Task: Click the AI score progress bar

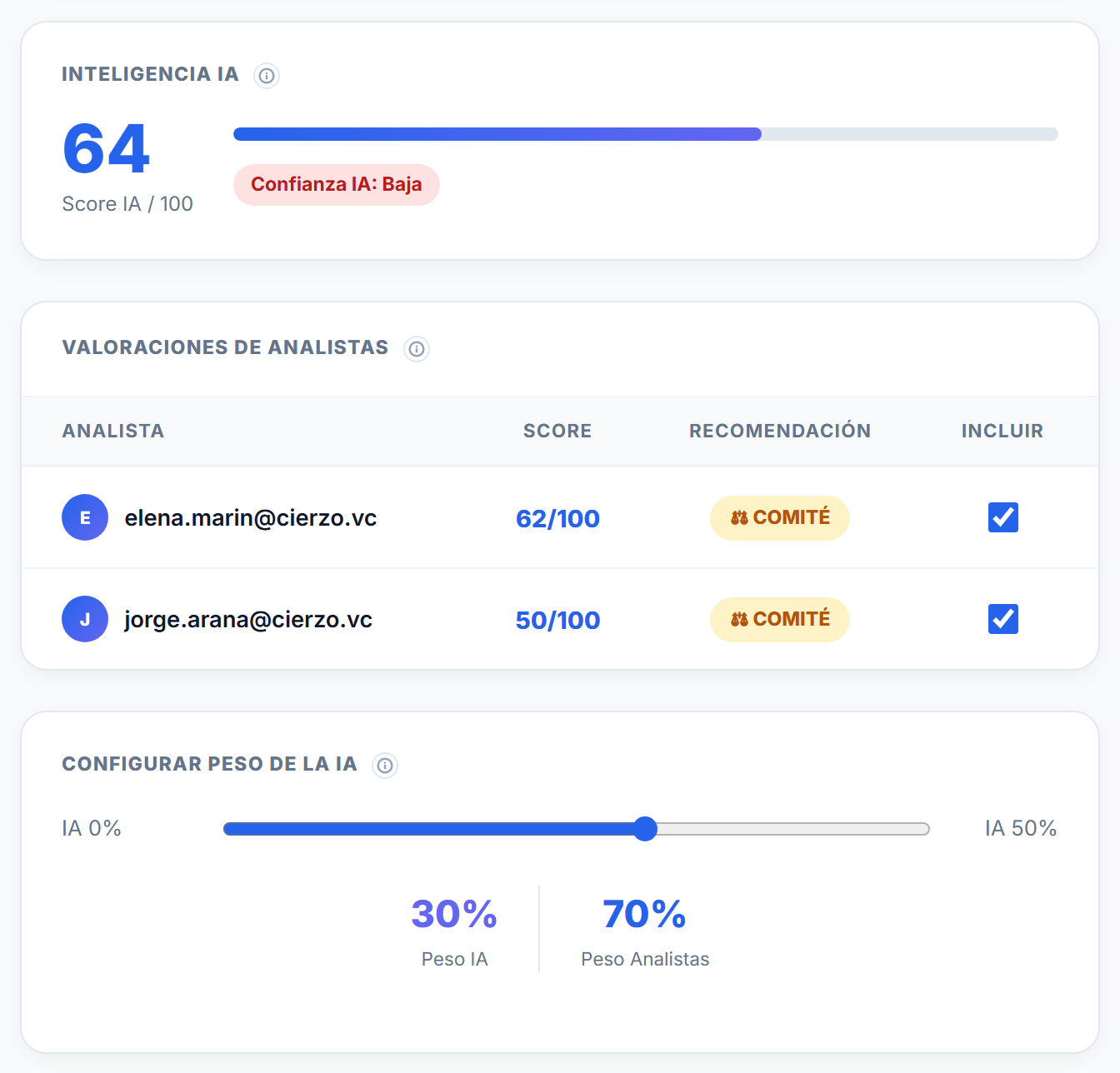Action: (x=646, y=134)
